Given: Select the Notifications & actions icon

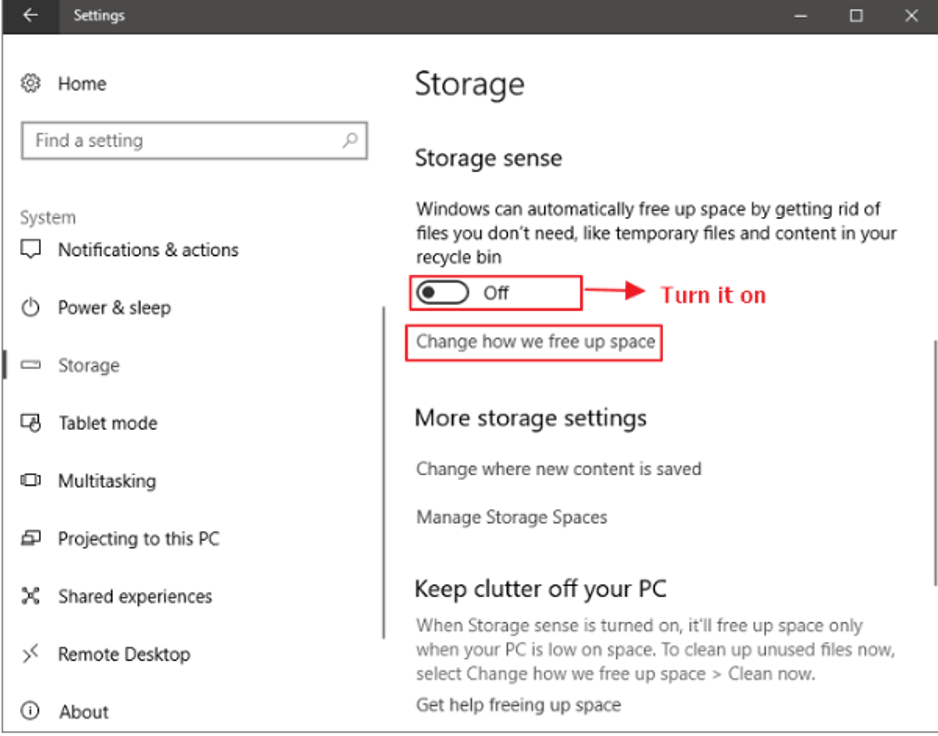Looking at the screenshot, I should pyautogui.click(x=31, y=250).
